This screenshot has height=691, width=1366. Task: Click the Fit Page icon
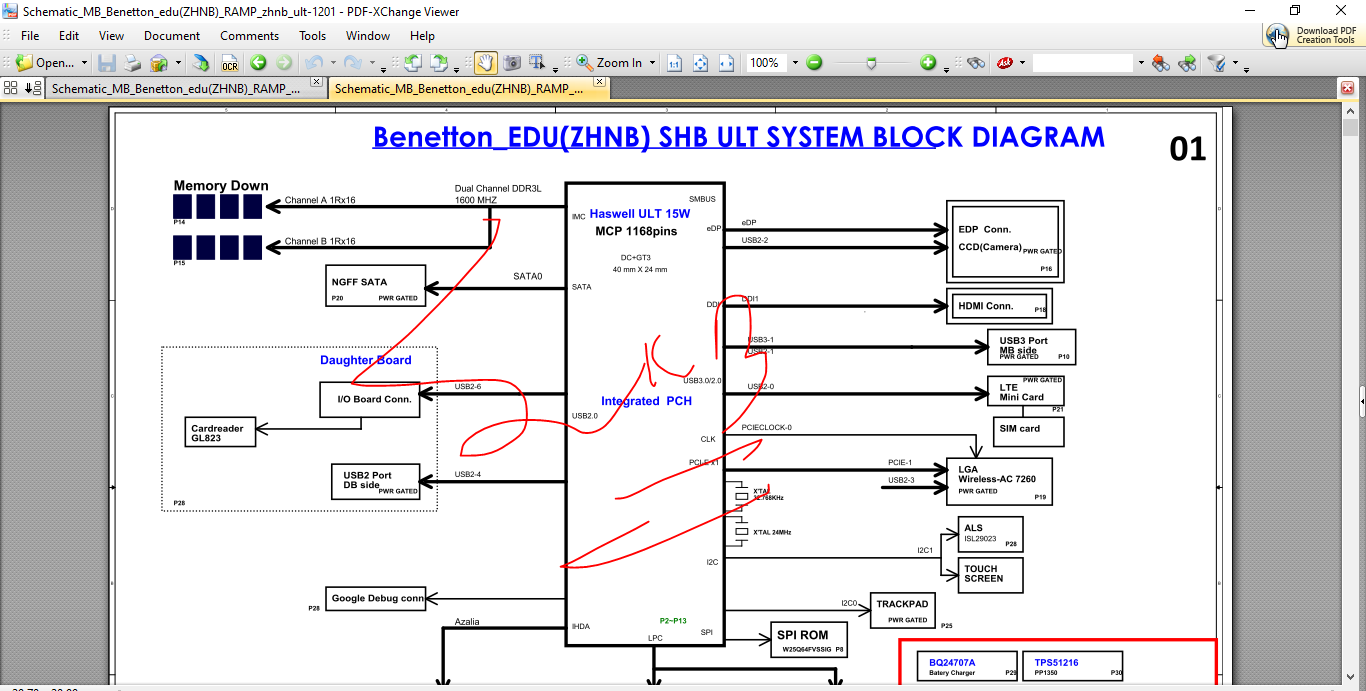point(700,62)
